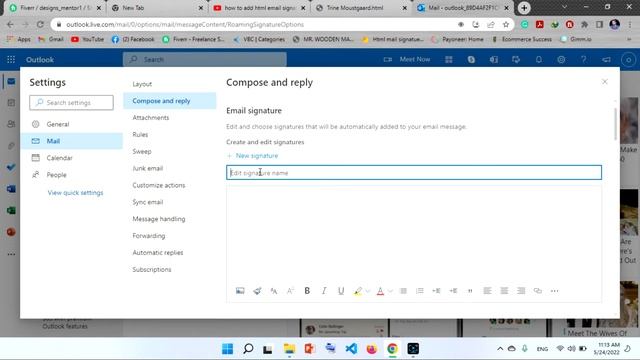Open Sync email settings

click(x=148, y=202)
